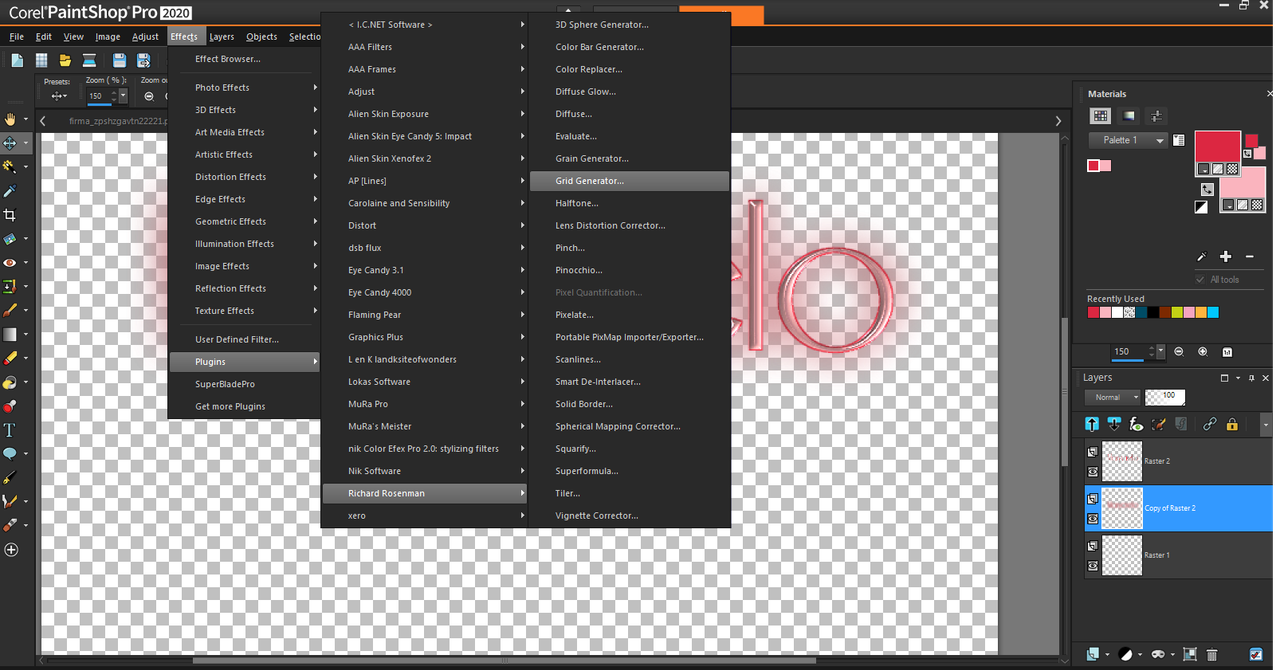Click the Layers zoom out magnifier

point(1179,352)
